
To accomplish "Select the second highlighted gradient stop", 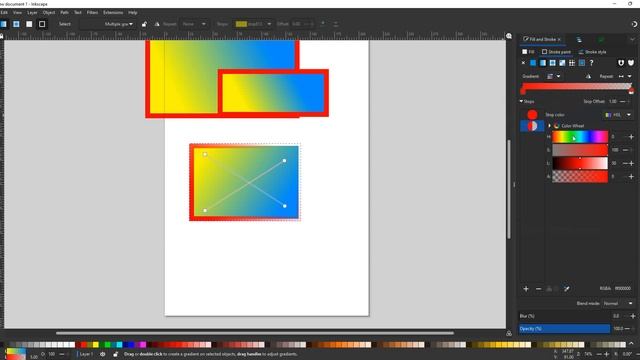I will click(x=532, y=126).
